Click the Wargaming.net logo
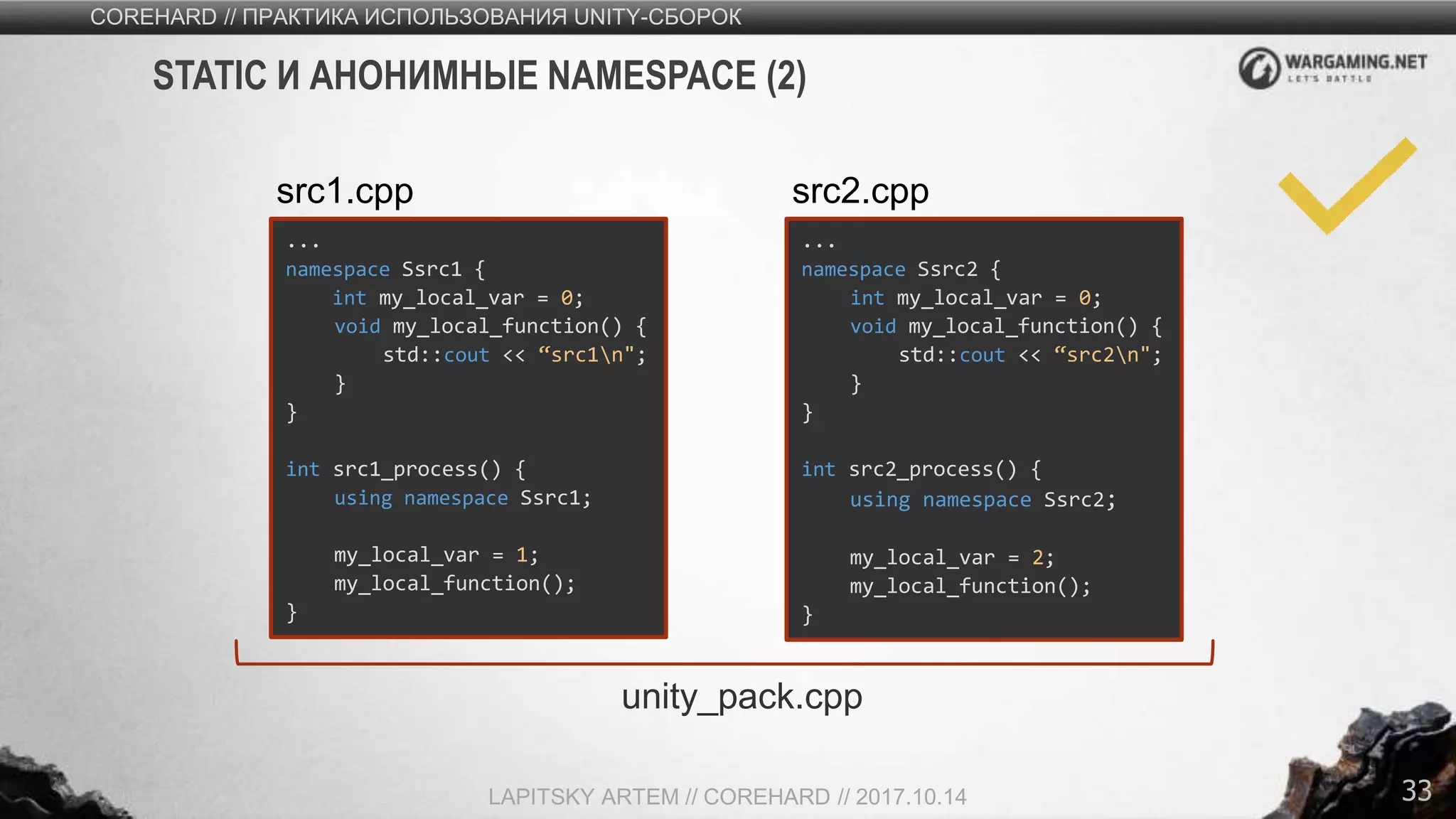1456x819 pixels. [x=1333, y=68]
